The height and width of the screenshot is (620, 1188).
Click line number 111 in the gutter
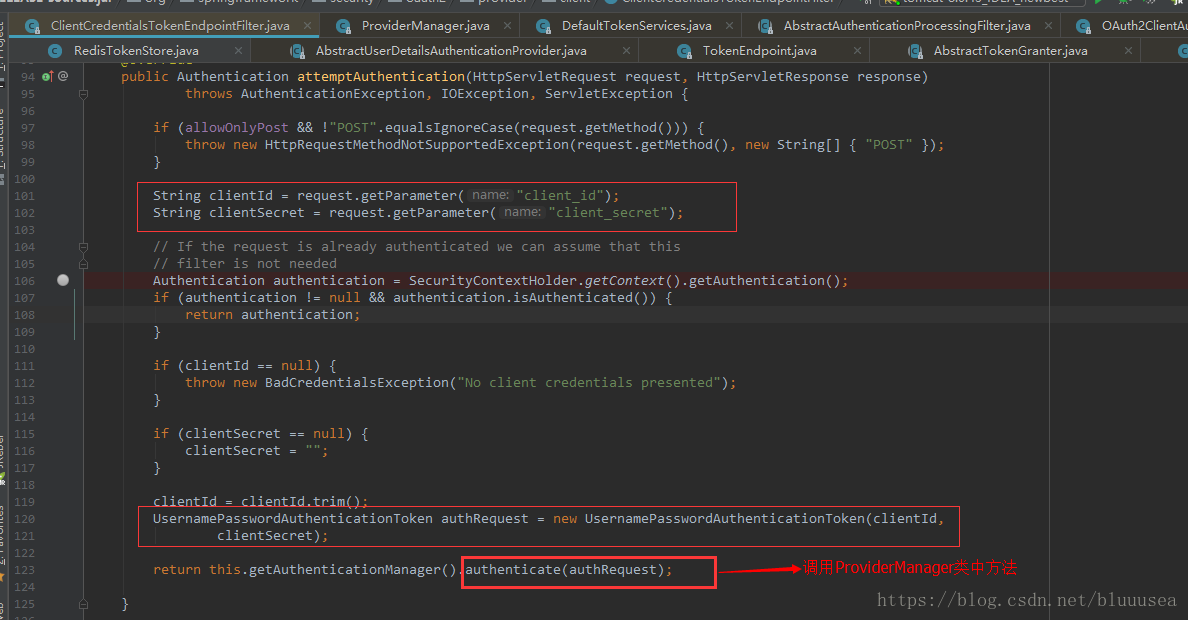[24, 366]
